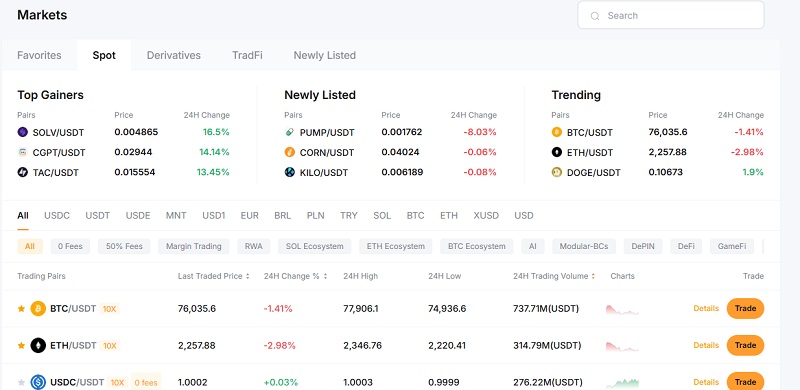Filter pairs by BRL quote tab
This screenshot has height=390, width=800.
pyautogui.click(x=283, y=215)
